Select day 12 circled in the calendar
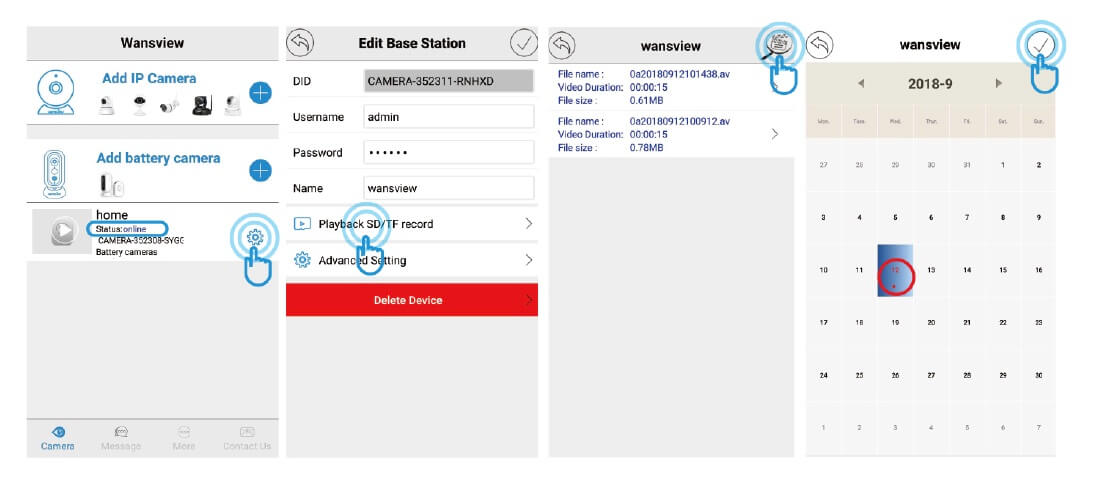 click(x=895, y=271)
